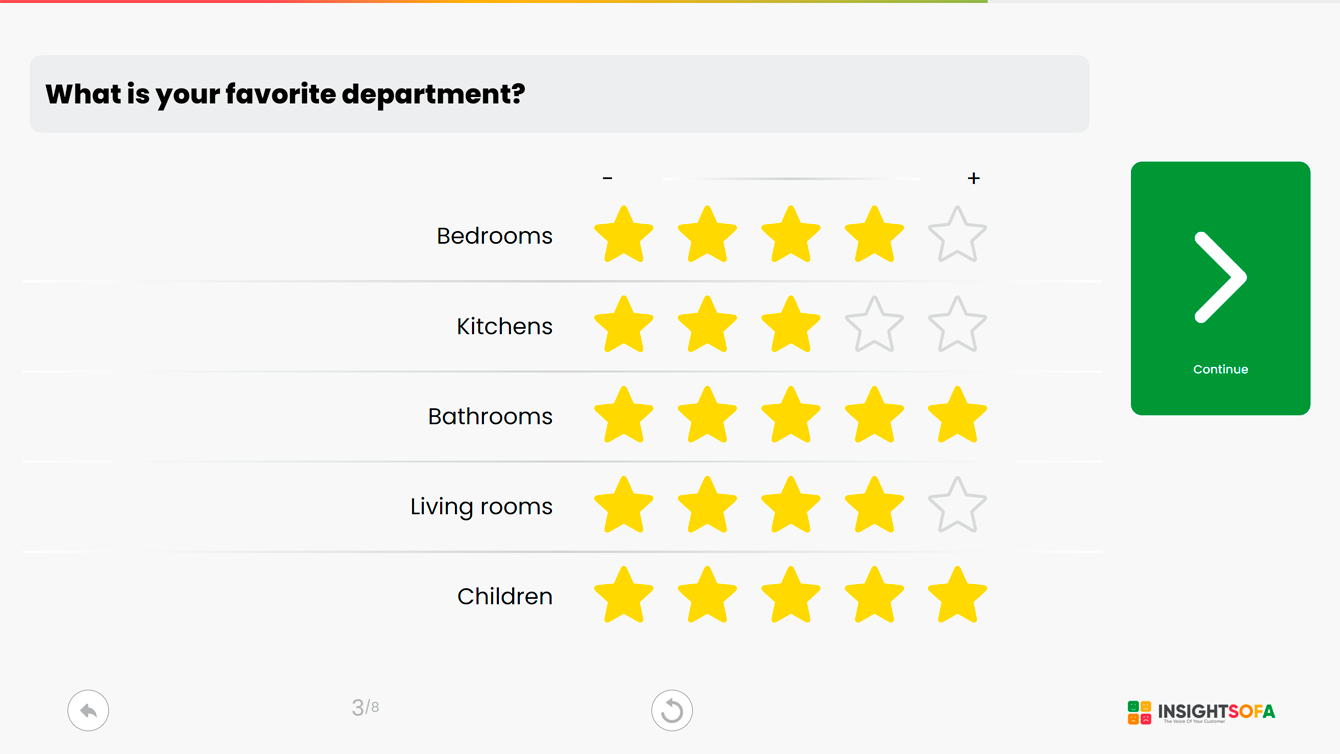1340x754 pixels.
Task: Select second star for Living rooms
Action: point(707,506)
